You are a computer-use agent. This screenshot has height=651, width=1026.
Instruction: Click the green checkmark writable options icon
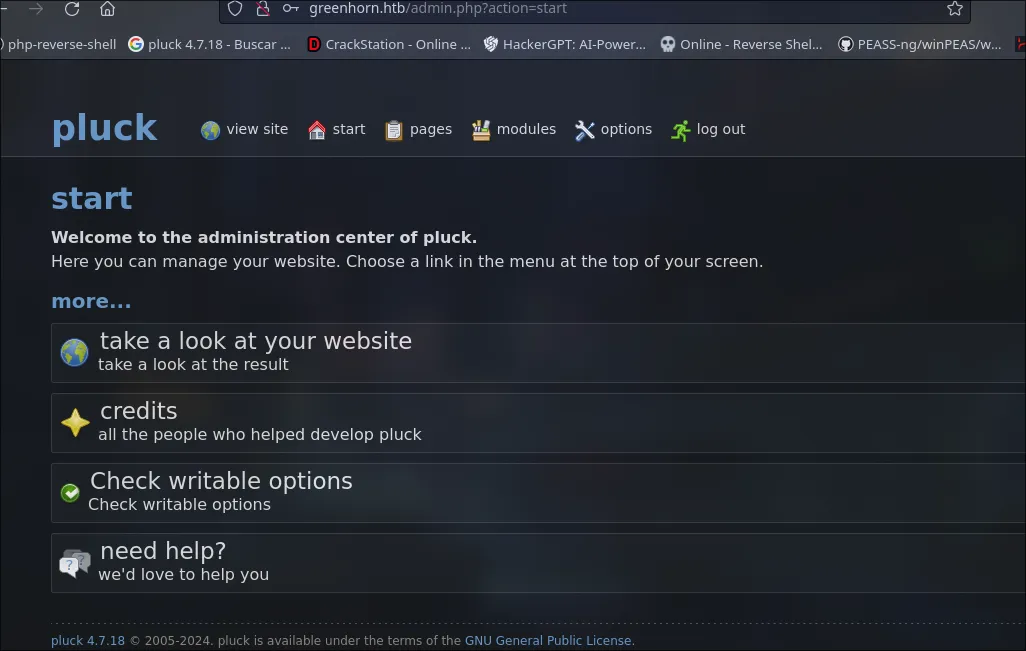pos(70,493)
